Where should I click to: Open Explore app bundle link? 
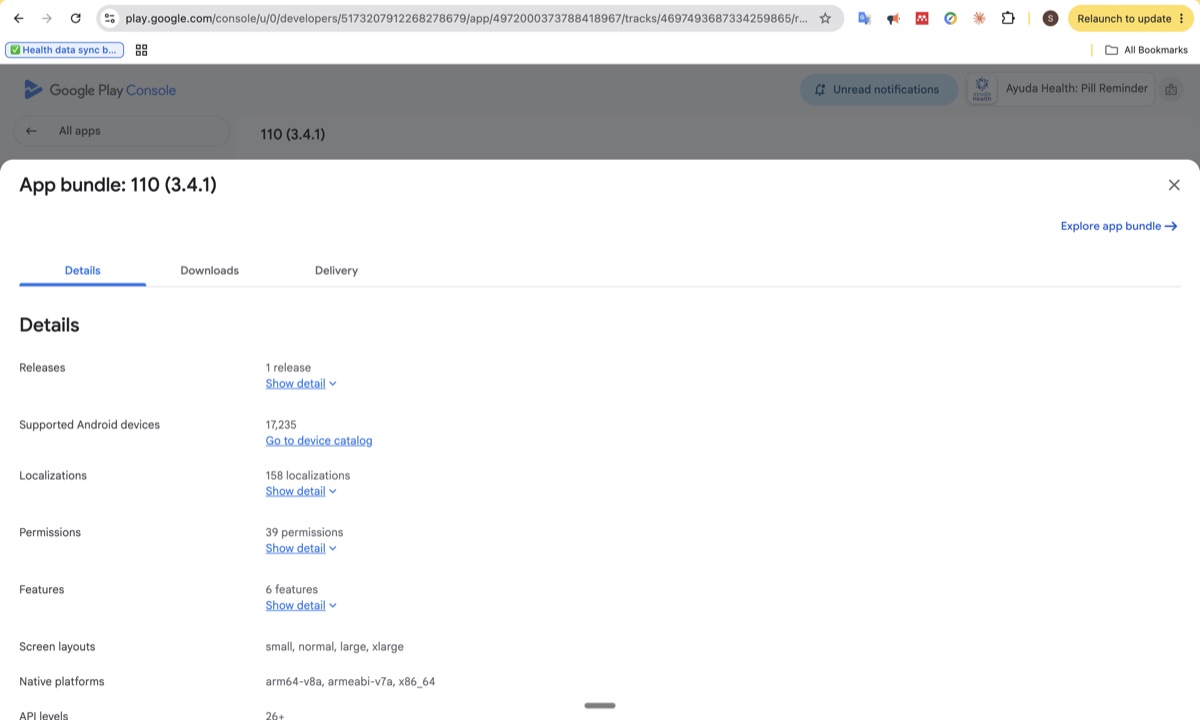point(1119,226)
